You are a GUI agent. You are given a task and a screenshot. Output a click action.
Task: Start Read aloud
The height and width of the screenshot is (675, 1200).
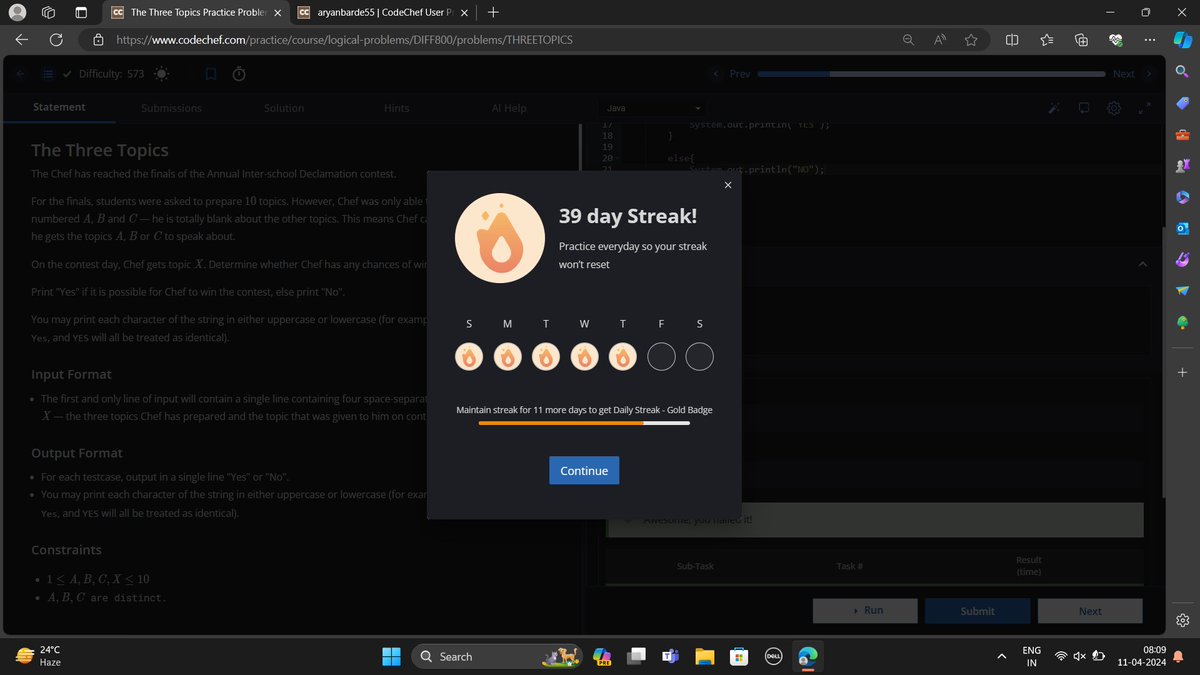point(940,40)
